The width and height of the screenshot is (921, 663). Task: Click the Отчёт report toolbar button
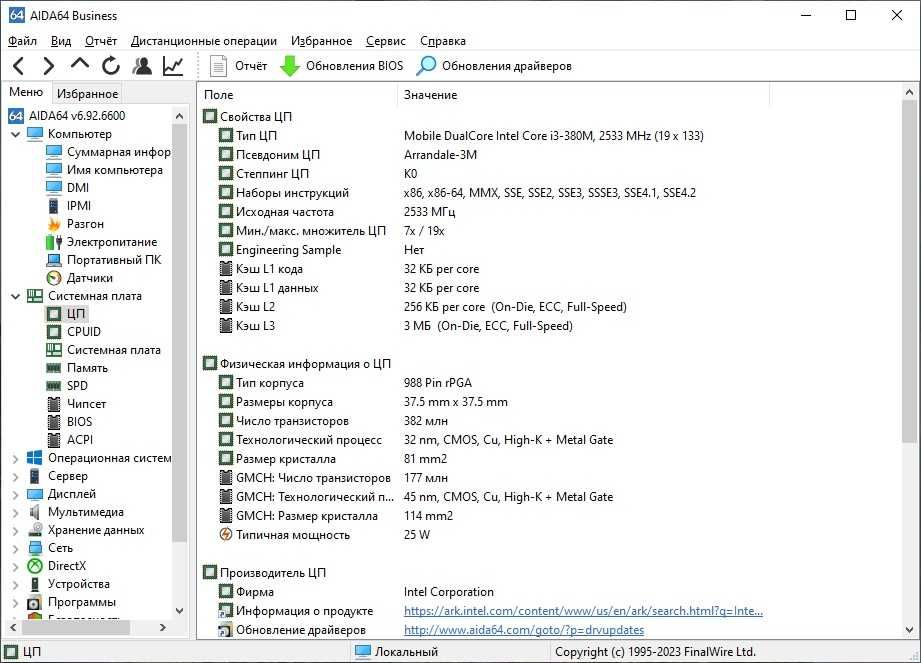[238, 66]
